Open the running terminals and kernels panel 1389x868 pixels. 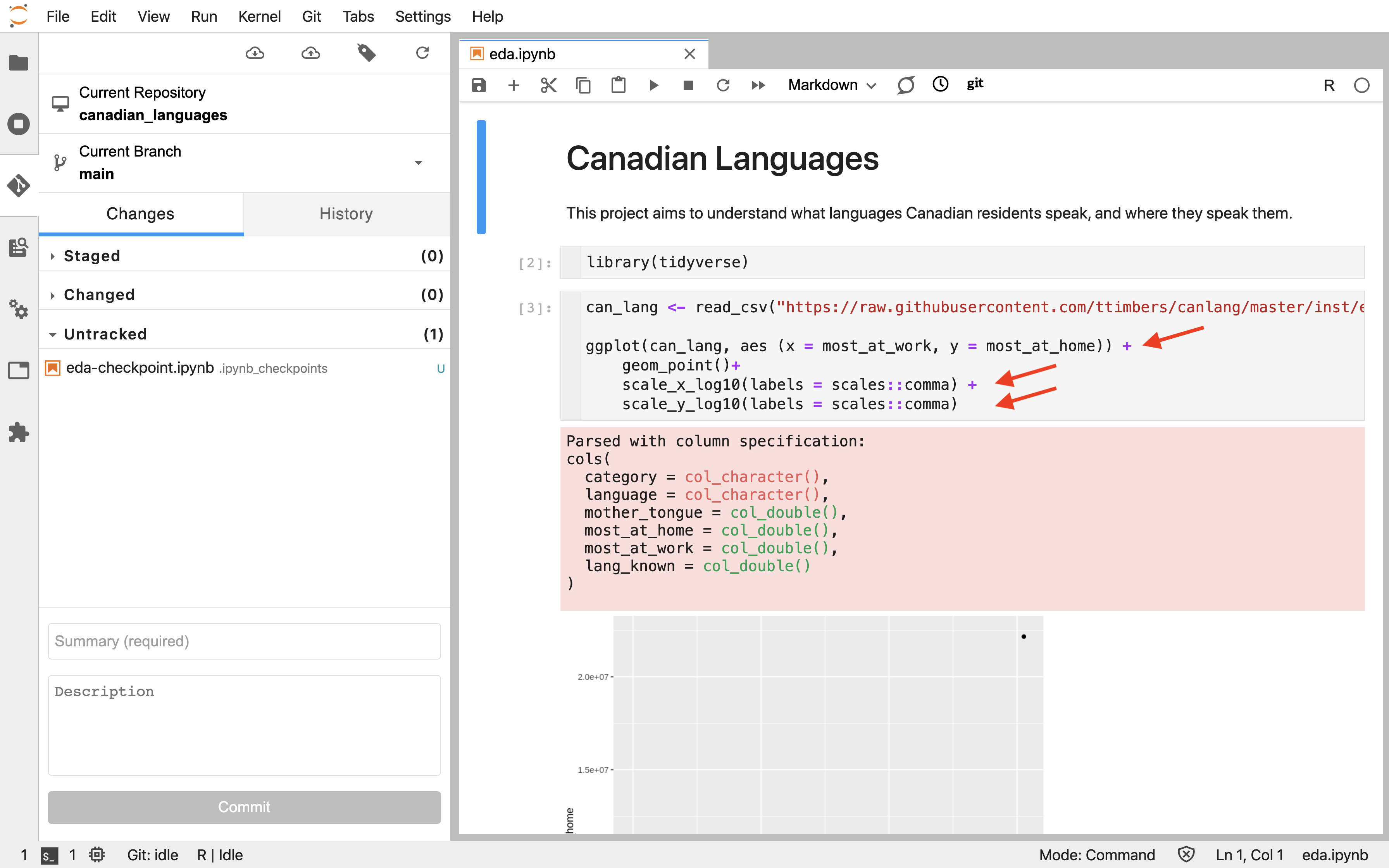pyautogui.click(x=19, y=124)
